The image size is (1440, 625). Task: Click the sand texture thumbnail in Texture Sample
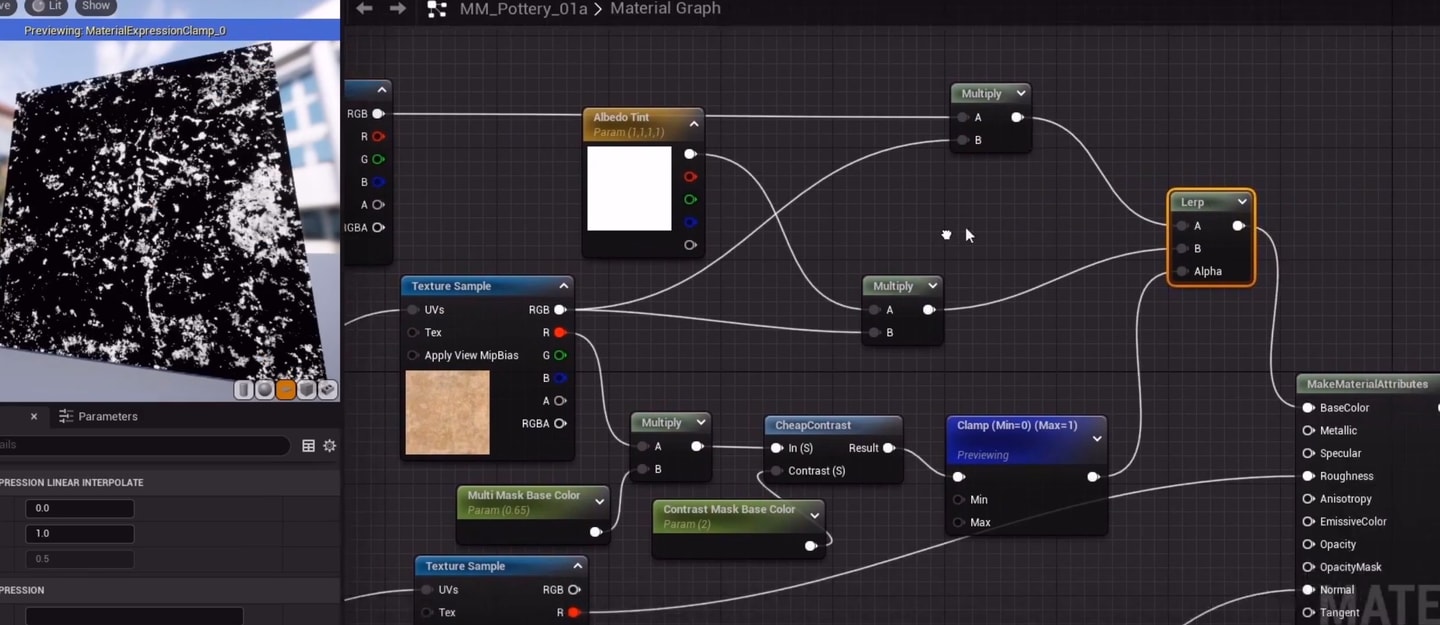(x=448, y=412)
